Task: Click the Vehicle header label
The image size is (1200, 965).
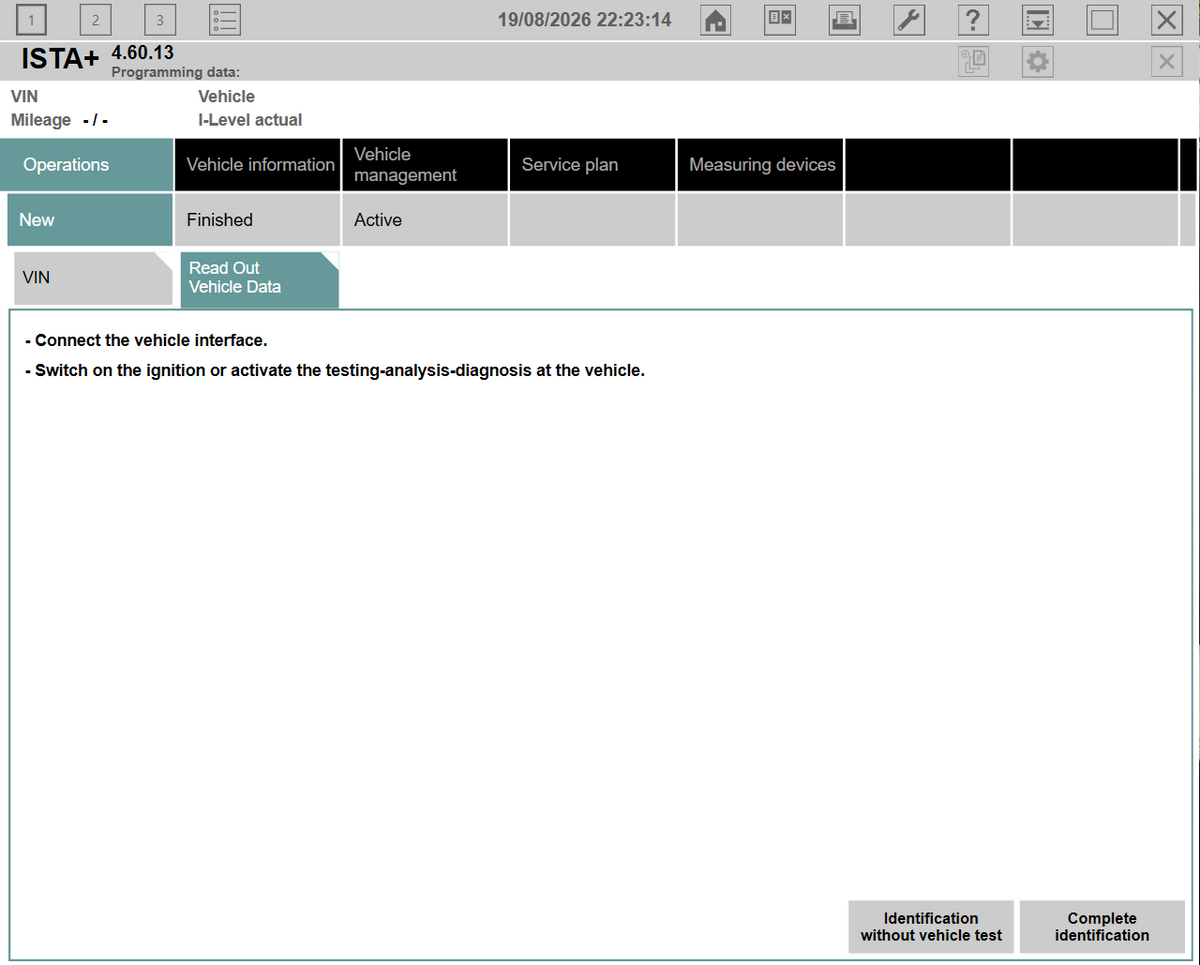Action: pos(227,96)
